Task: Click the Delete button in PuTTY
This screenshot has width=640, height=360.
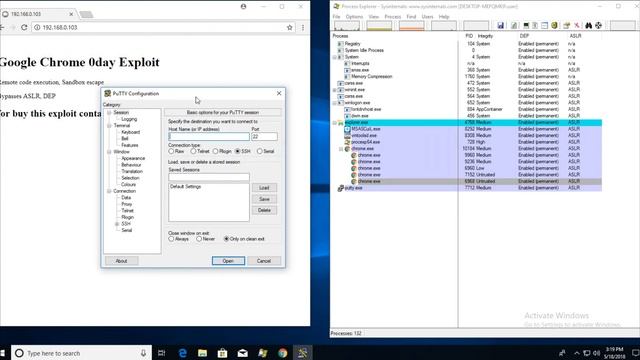Action: click(x=264, y=210)
